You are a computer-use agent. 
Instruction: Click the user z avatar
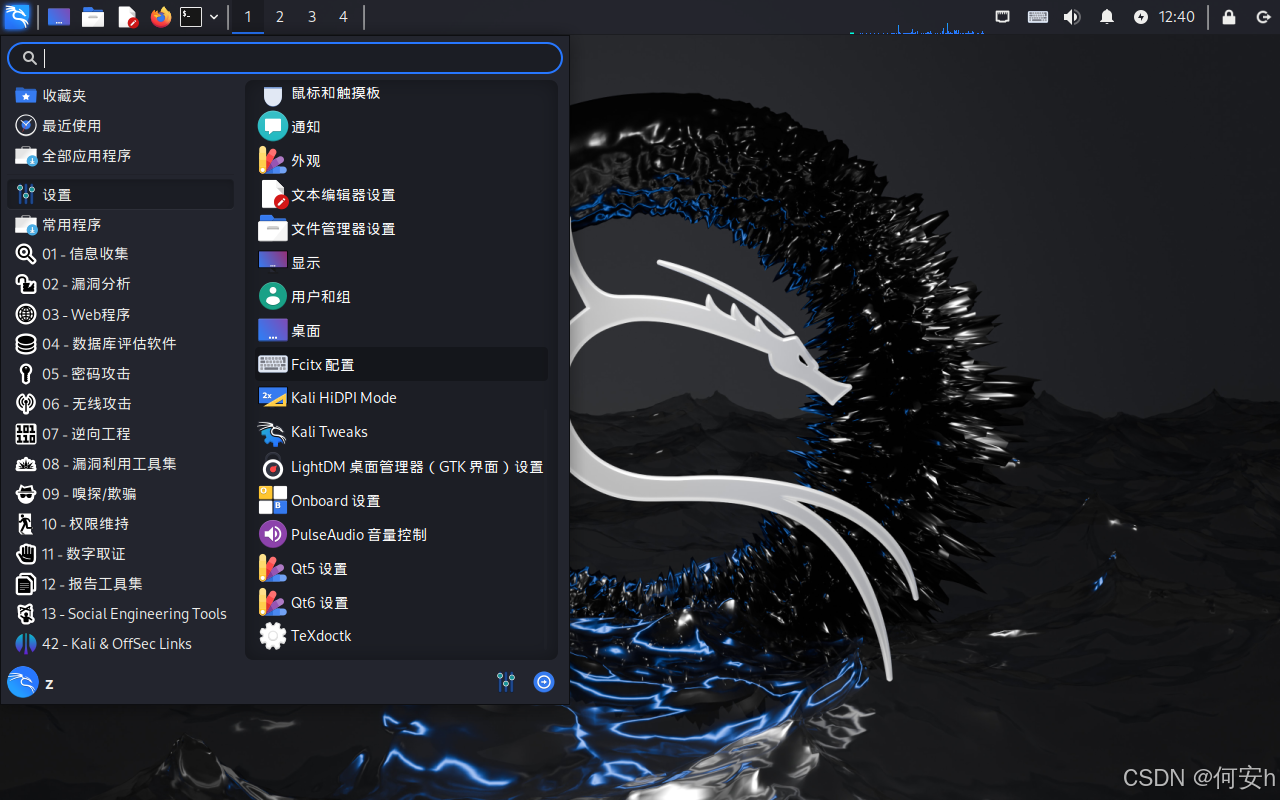pyautogui.click(x=23, y=683)
